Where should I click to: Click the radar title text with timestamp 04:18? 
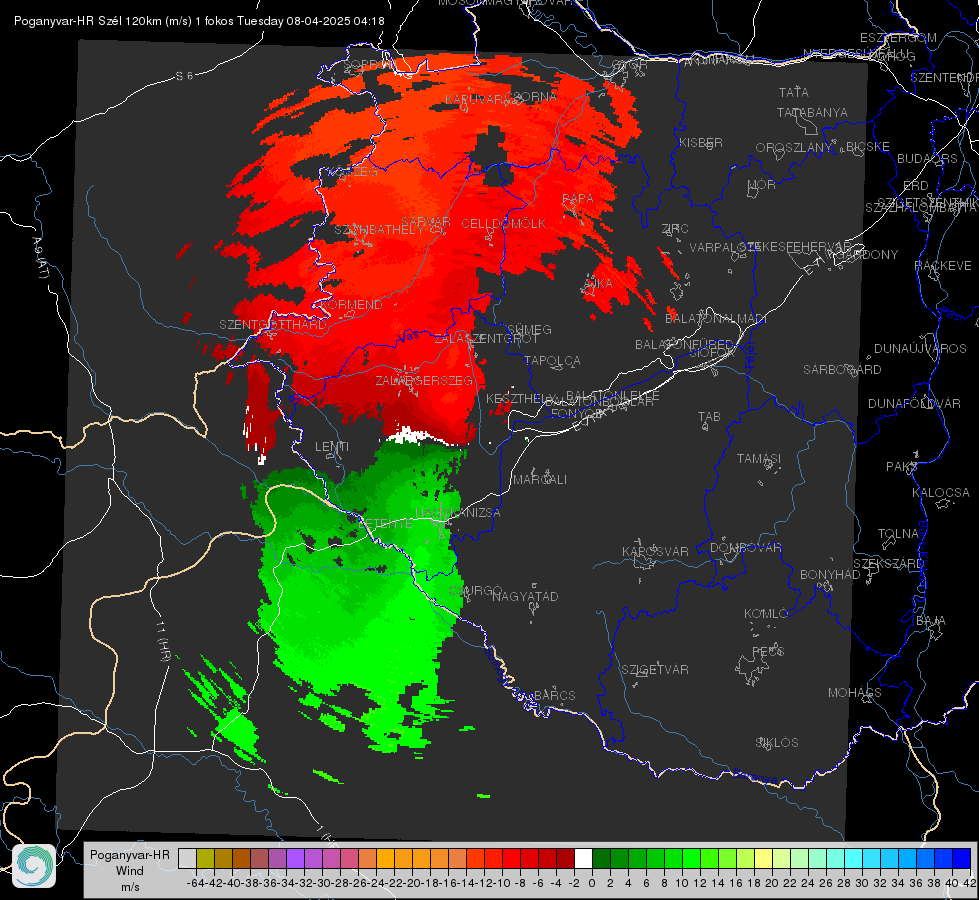pyautogui.click(x=199, y=21)
